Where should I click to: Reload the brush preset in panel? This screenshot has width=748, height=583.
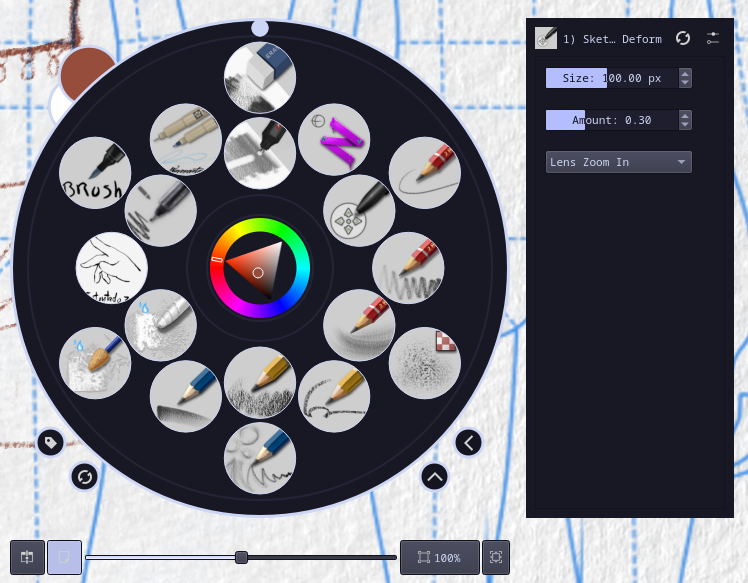pos(683,38)
